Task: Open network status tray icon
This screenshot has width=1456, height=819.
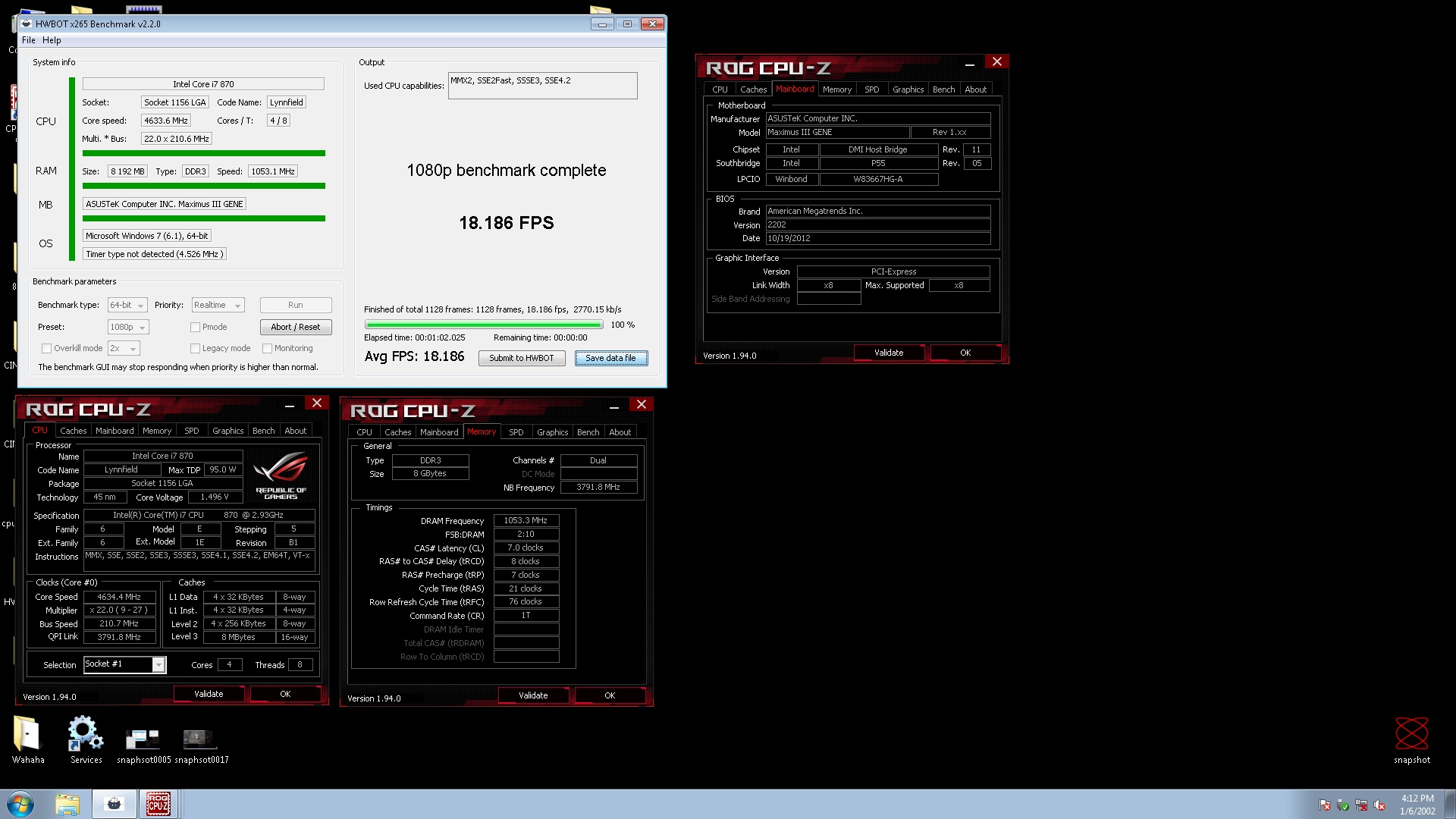Action: coord(1361,805)
